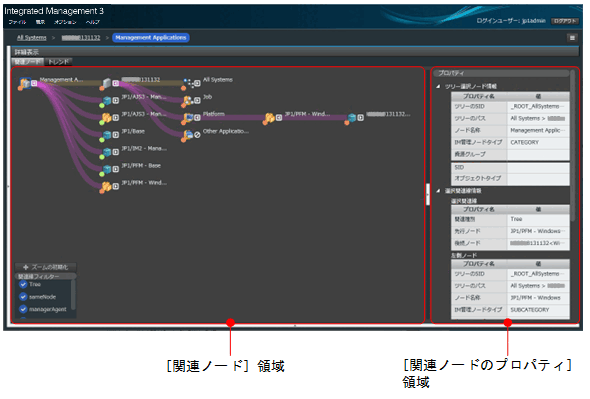
Task: Select JP1/PFM - Wind... icon under Management A...
Action: point(107,186)
